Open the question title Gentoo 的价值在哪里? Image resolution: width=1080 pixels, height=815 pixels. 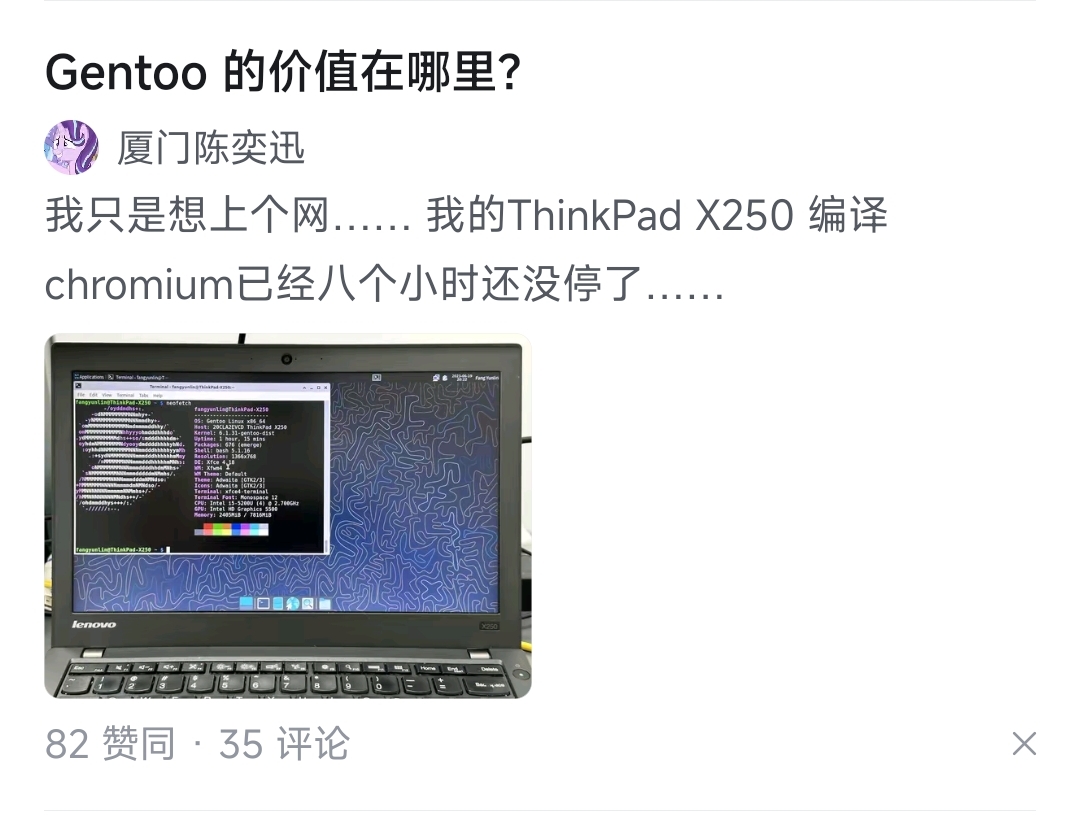(x=282, y=72)
